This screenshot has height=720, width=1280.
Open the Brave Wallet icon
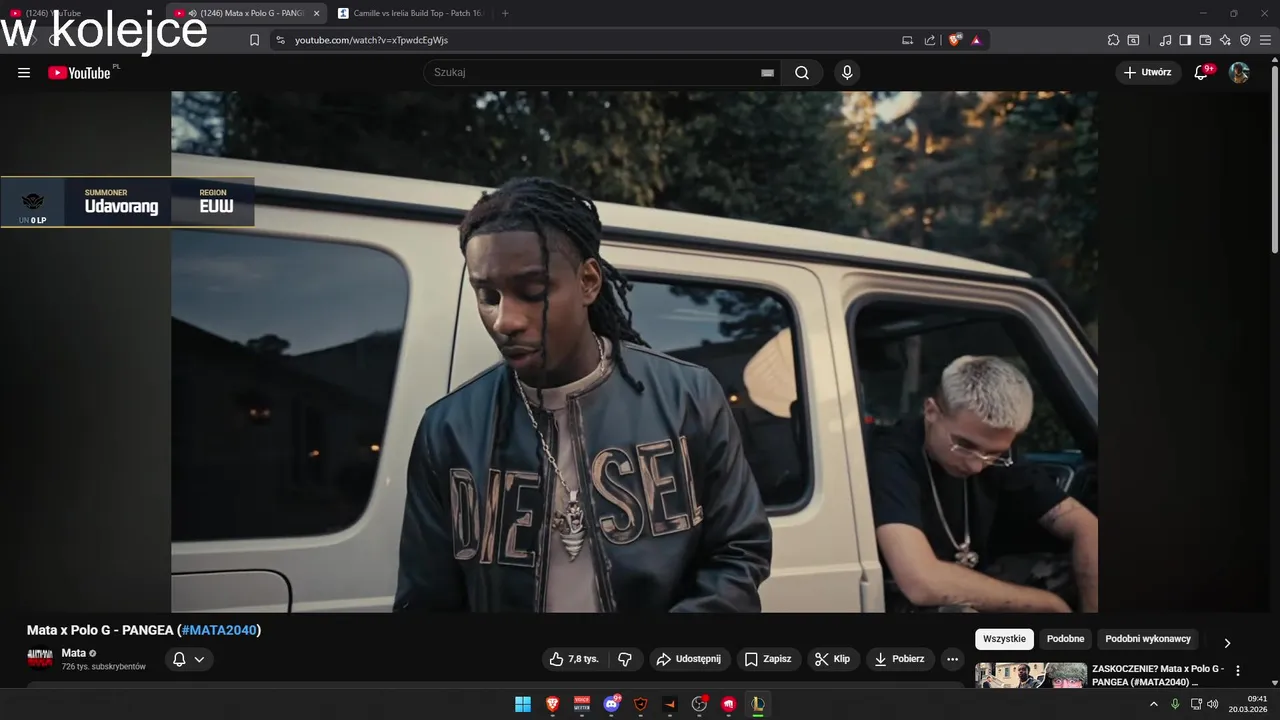tap(1205, 40)
